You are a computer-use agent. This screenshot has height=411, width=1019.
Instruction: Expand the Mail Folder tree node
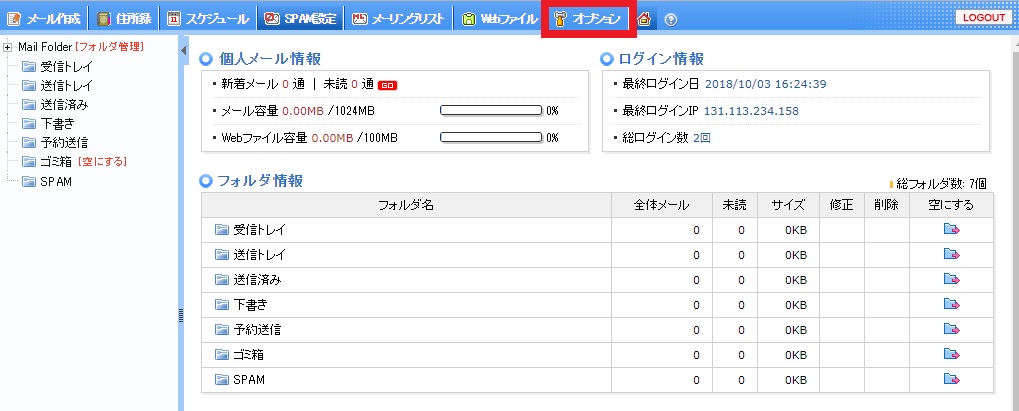[8, 47]
